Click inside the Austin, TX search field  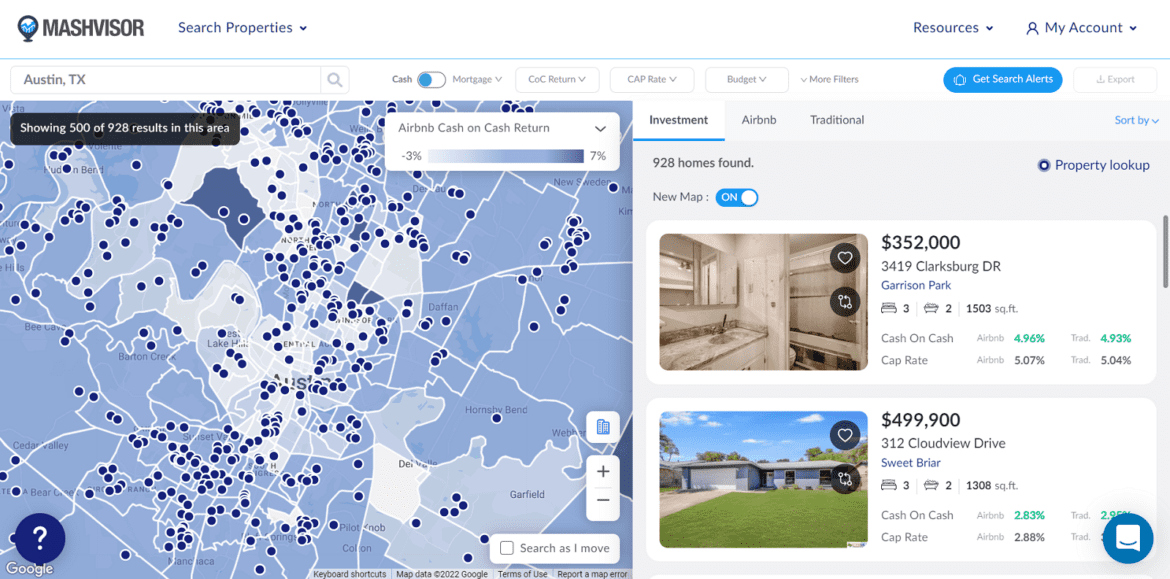pyautogui.click(x=160, y=79)
